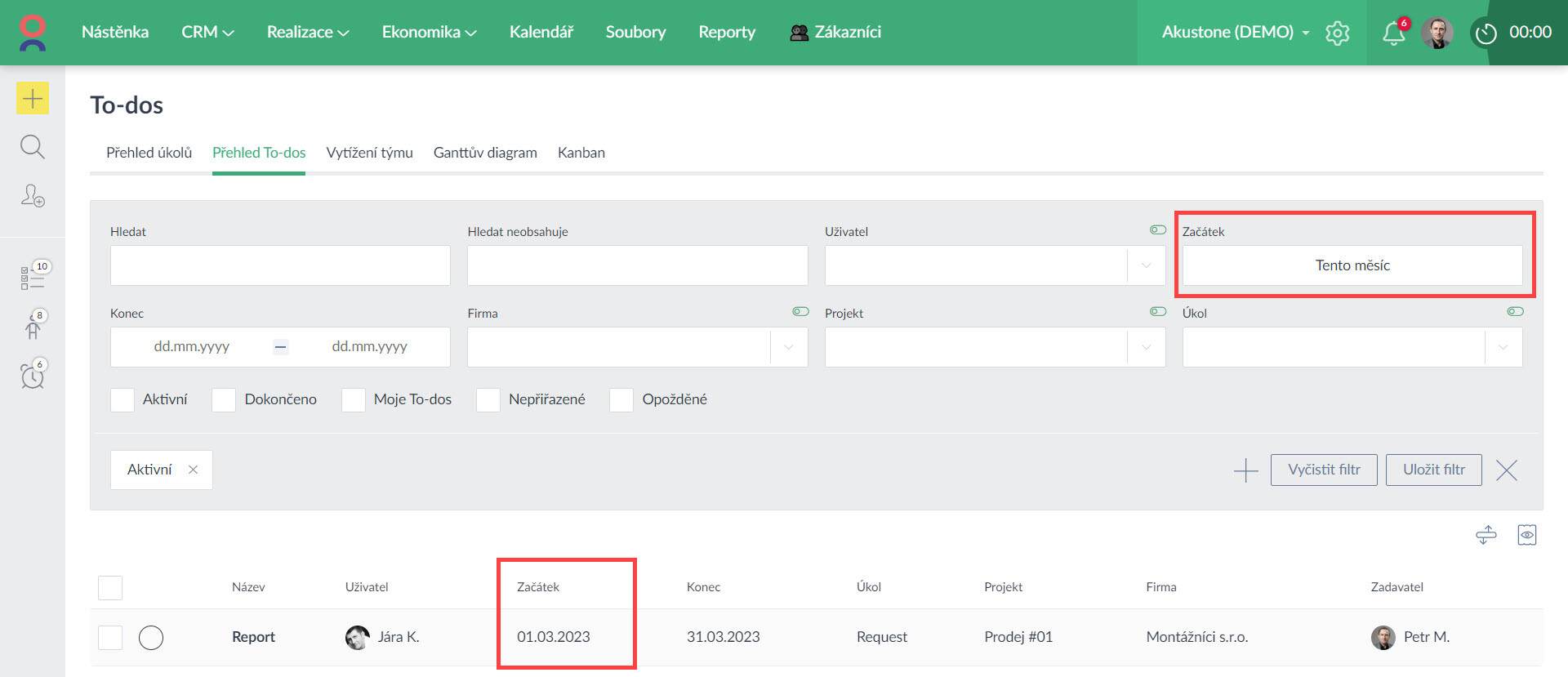Toggle the switch above the Firma field
The height and width of the screenshot is (677, 1568).
click(800, 311)
